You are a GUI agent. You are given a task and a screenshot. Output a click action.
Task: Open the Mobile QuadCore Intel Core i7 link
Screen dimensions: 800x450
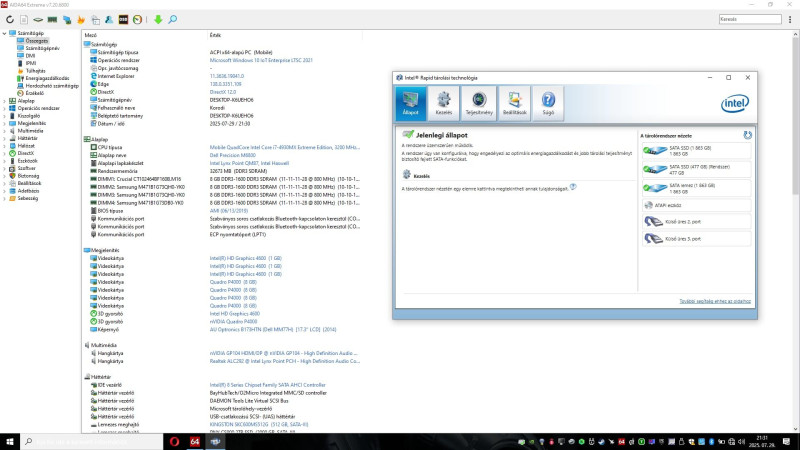coord(284,147)
